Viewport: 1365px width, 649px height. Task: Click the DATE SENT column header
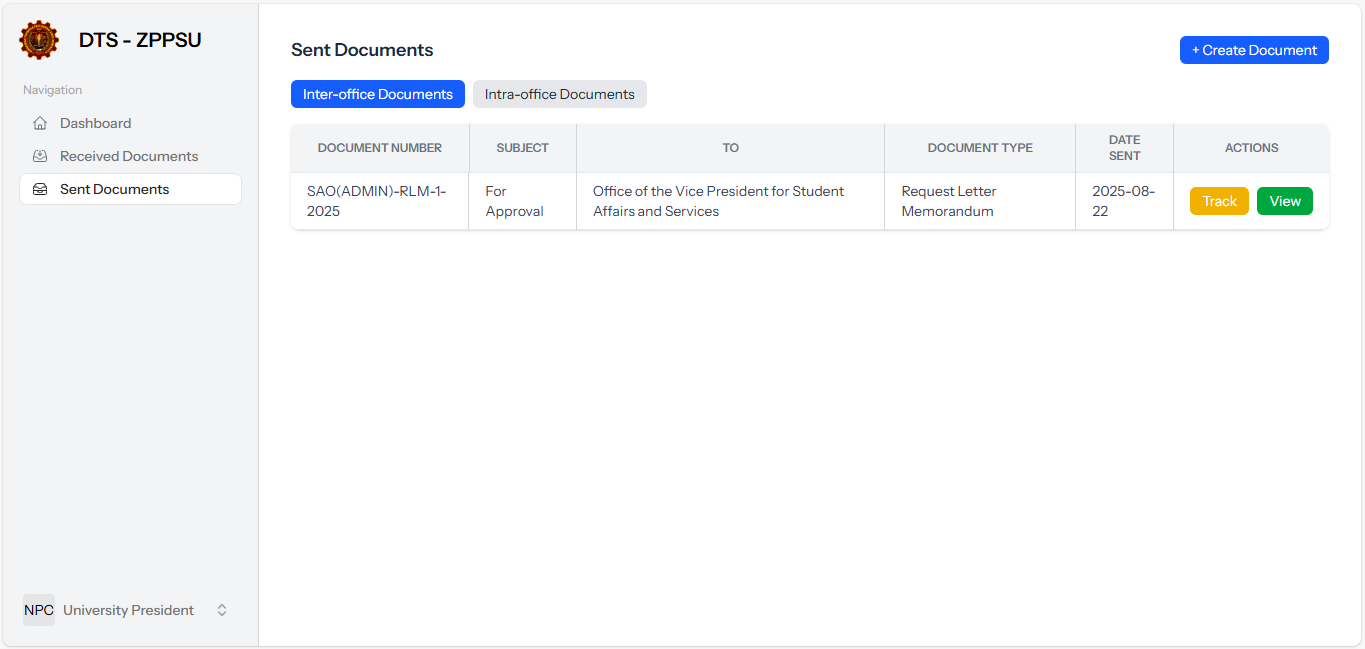1124,147
